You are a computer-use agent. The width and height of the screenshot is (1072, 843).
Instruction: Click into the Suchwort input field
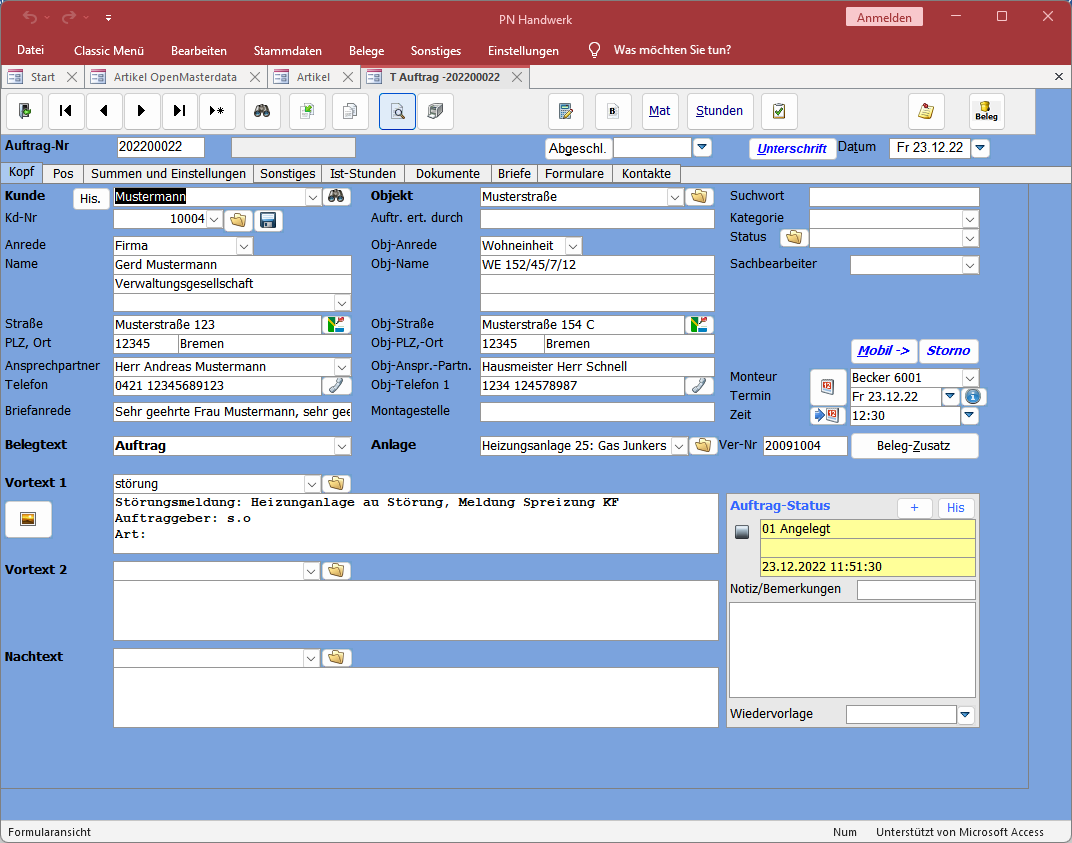[893, 197]
